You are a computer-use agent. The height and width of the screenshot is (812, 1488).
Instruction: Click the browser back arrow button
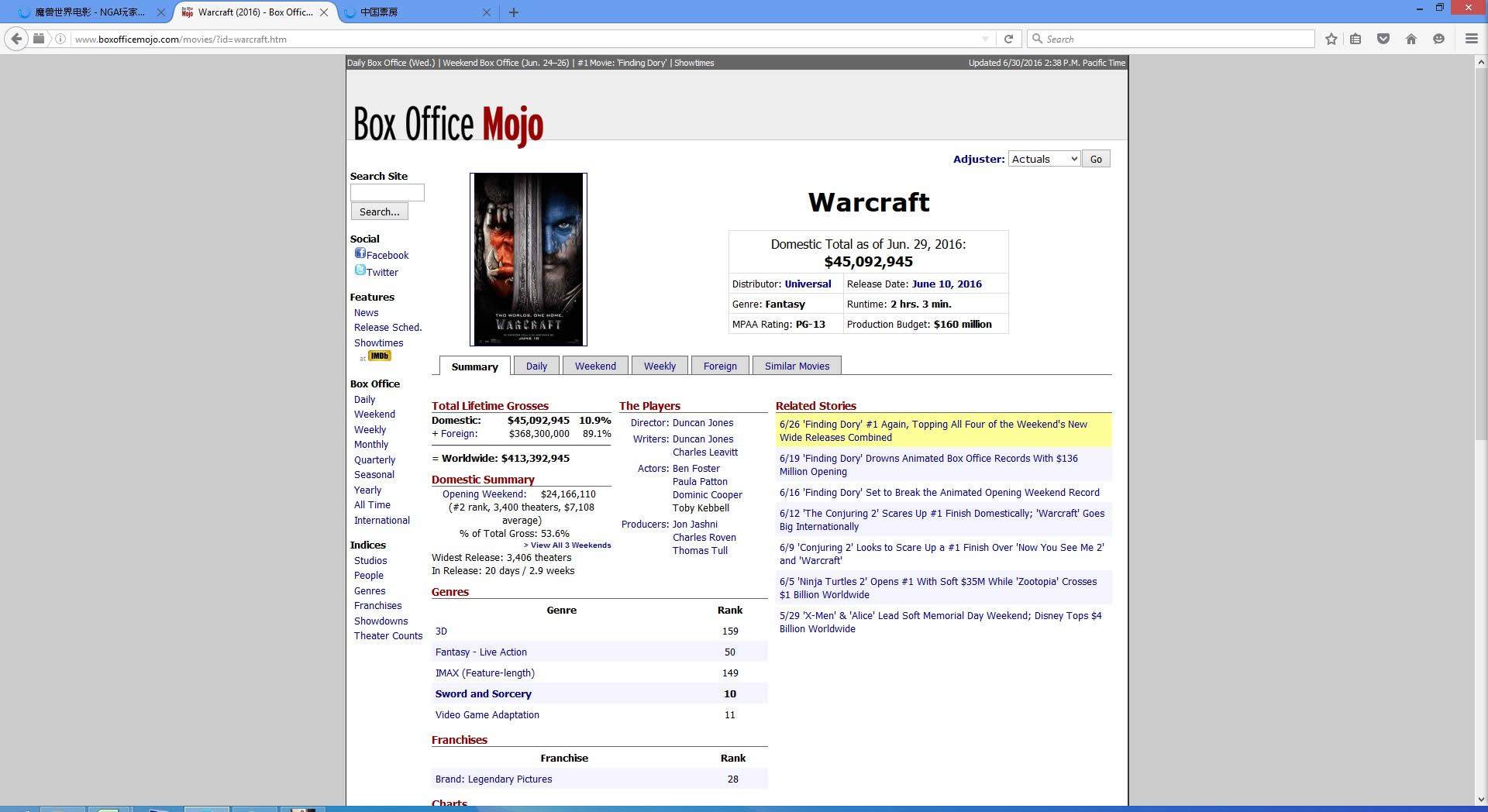[16, 39]
